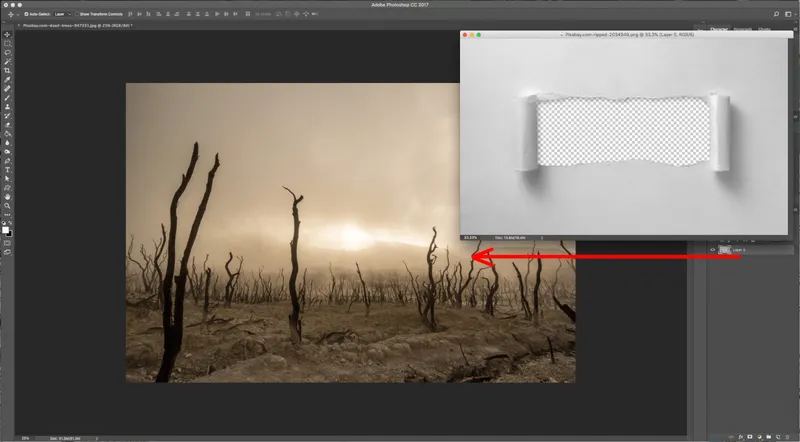
Task: Select the Lasso tool
Action: tap(7, 53)
